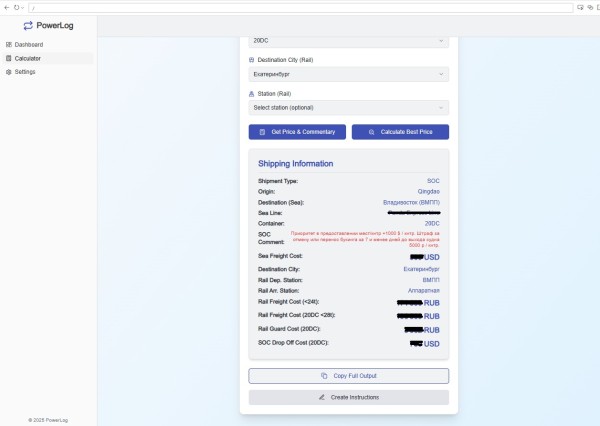
Task: Click the Calculator sidebar icon
Action: pos(9,58)
